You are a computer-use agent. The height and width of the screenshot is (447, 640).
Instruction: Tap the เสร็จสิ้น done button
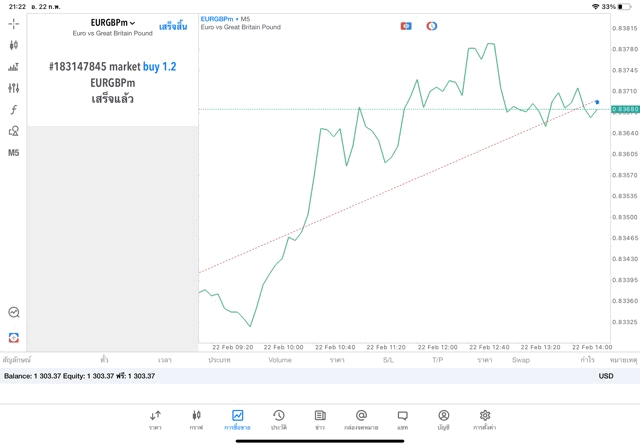click(173, 27)
